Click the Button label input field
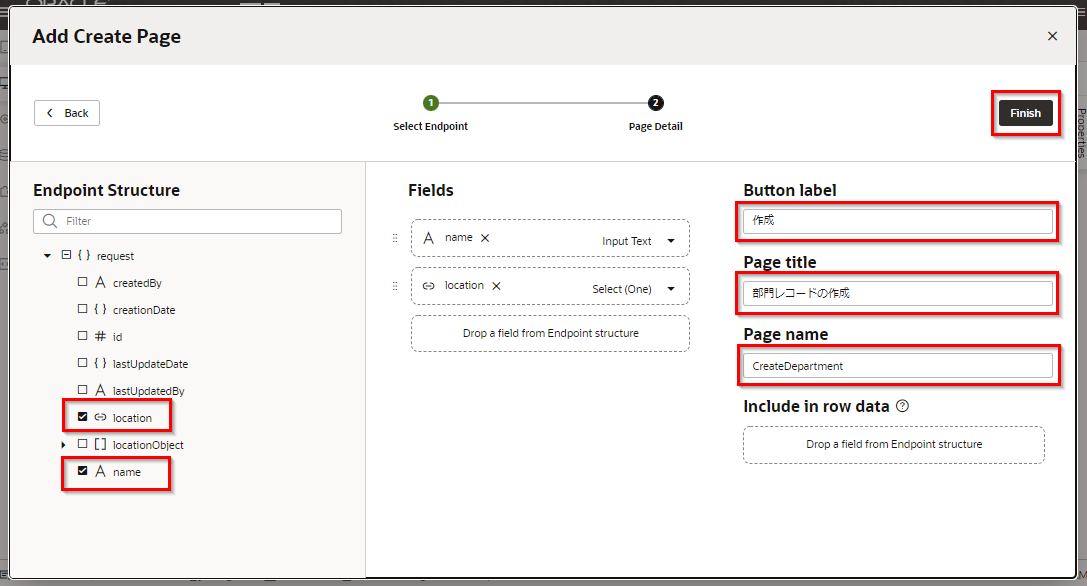The image size is (1087, 586). [897, 221]
